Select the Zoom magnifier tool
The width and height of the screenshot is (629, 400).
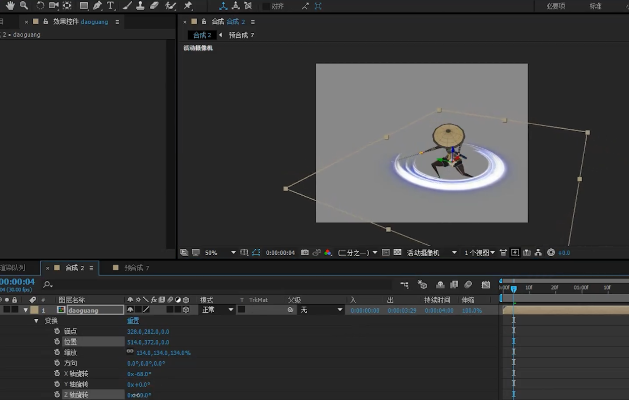click(x=24, y=5)
